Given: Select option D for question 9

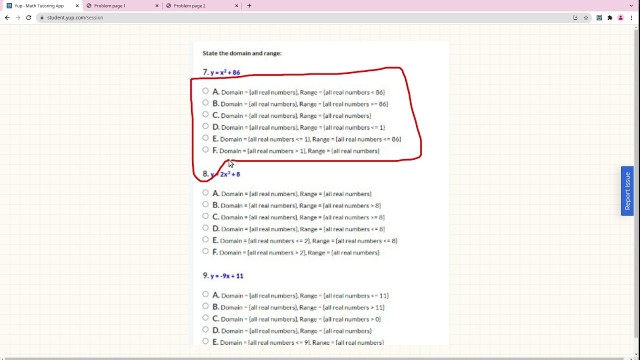Looking at the screenshot, I should click(205, 330).
